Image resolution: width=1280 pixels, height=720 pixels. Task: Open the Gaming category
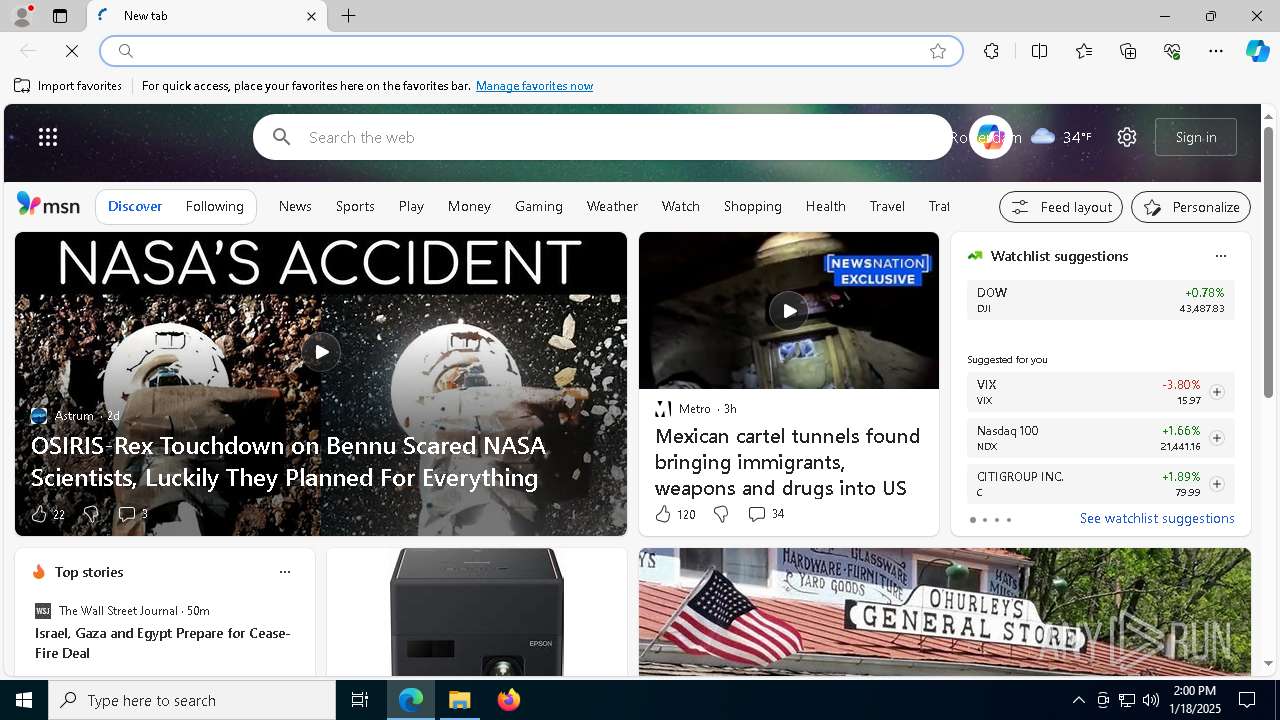pyautogui.click(x=539, y=206)
